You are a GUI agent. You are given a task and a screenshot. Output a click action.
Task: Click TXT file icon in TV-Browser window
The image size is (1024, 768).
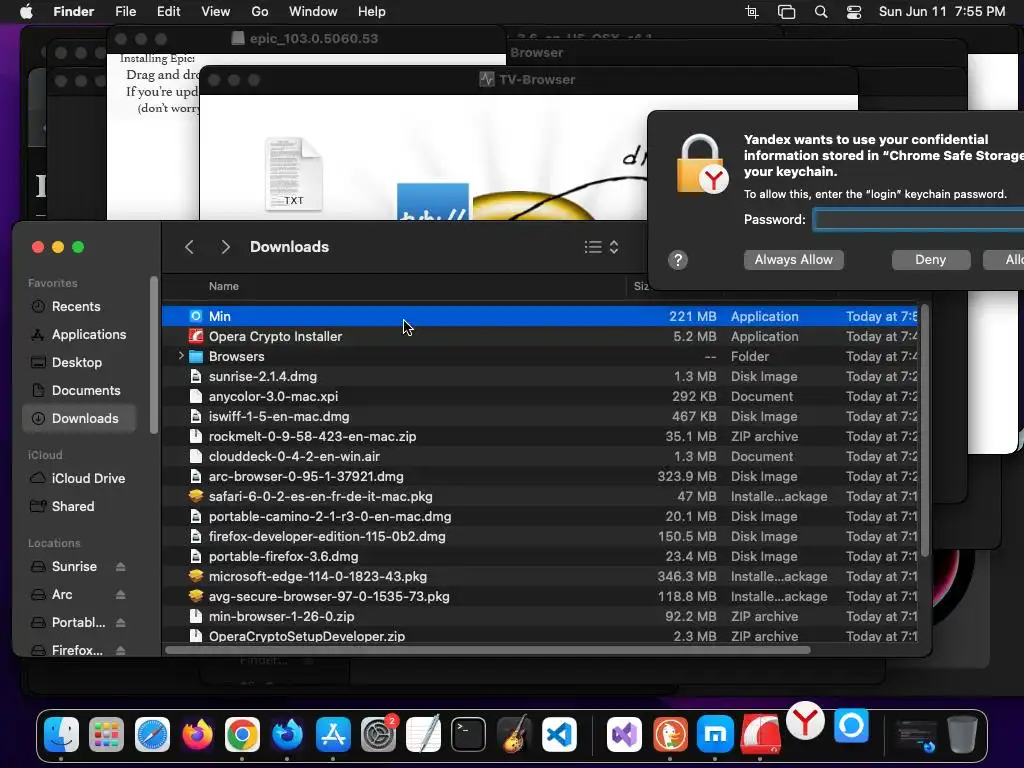coord(294,174)
